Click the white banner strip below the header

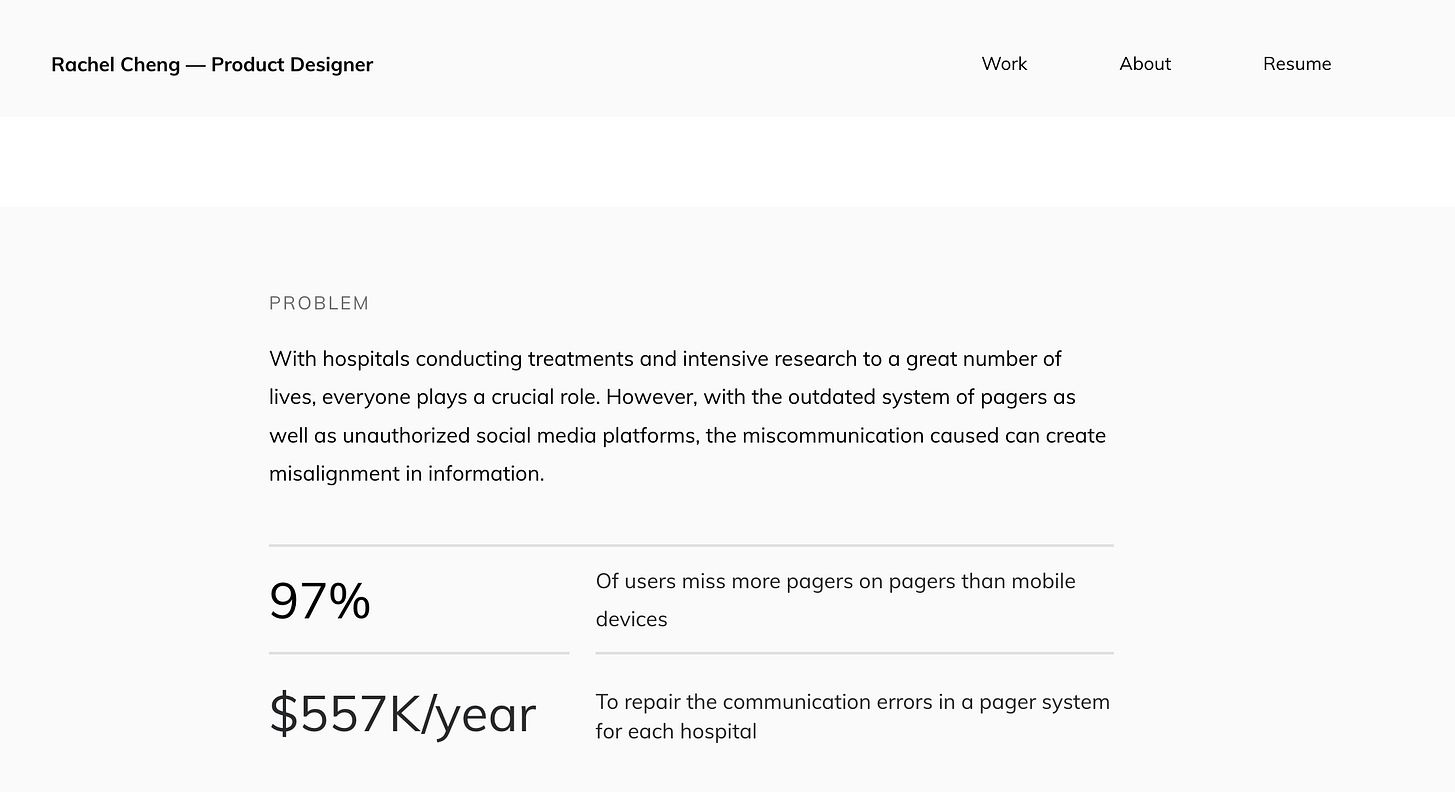click(x=727, y=161)
